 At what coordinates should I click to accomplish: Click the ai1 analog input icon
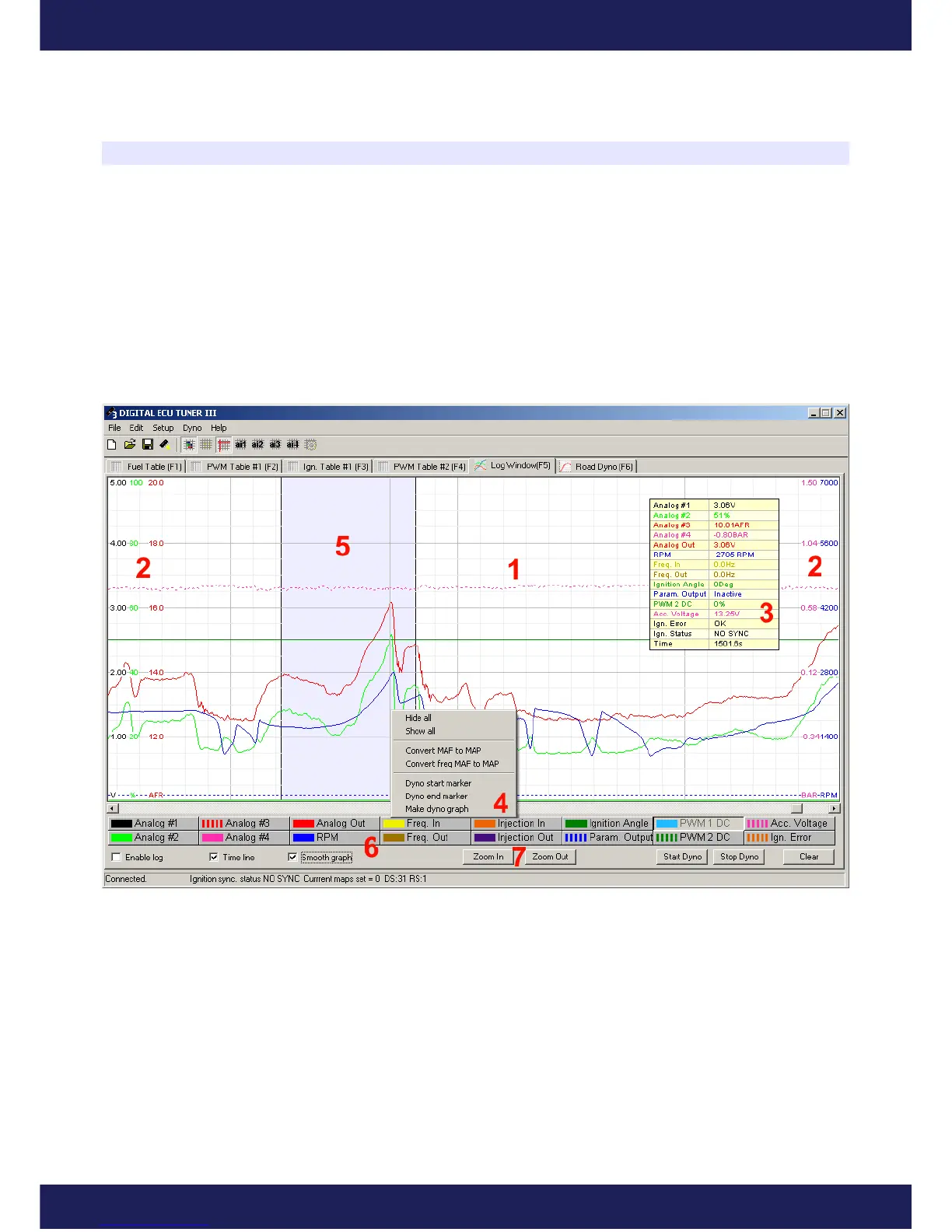tap(240, 445)
